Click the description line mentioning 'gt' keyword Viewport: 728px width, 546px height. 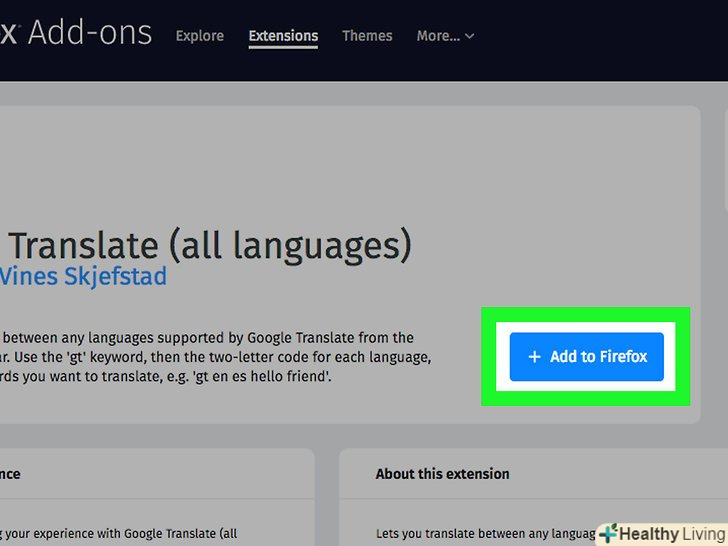(x=216, y=357)
